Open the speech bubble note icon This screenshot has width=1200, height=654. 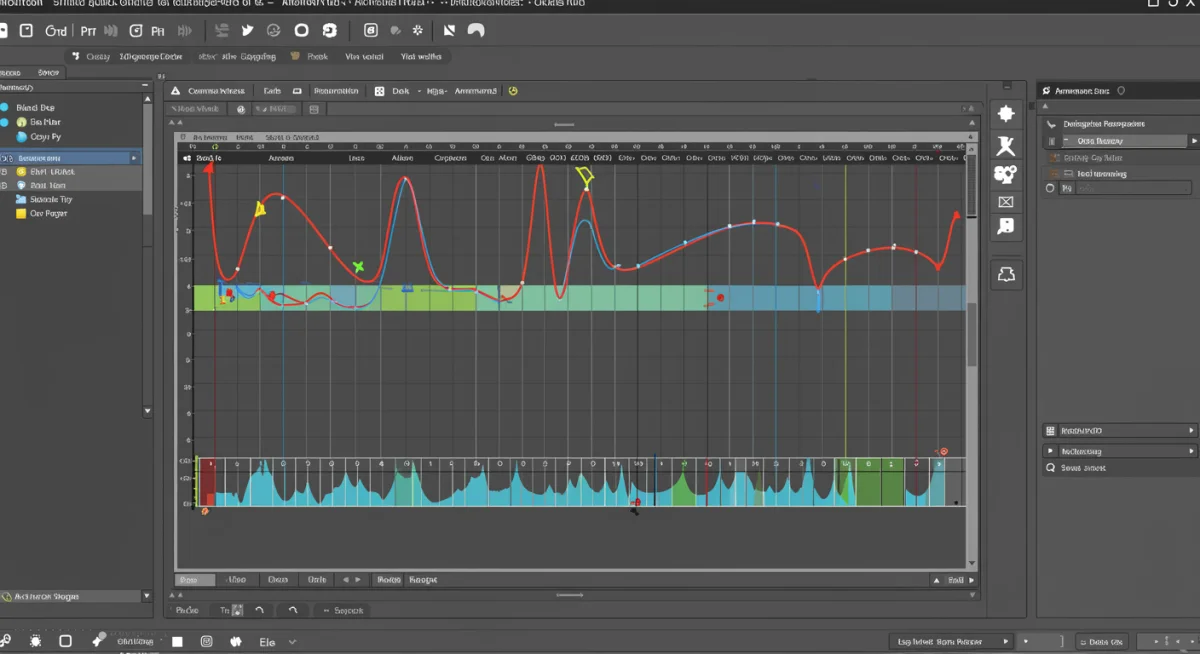pyautogui.click(x=1006, y=227)
